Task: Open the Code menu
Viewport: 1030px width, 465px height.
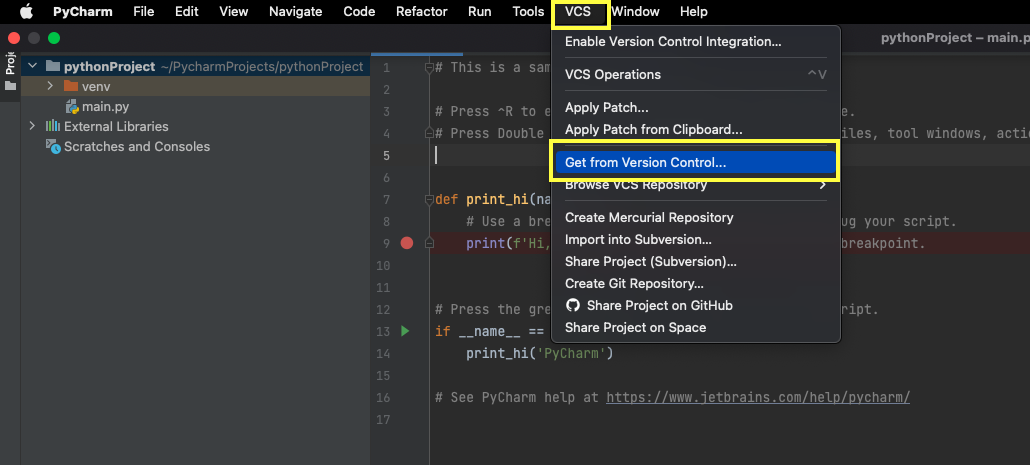Action: click(x=359, y=11)
